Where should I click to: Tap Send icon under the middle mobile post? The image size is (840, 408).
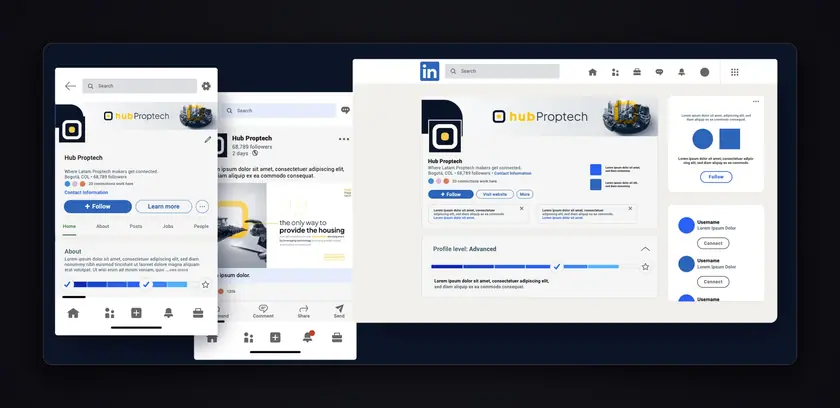[x=339, y=308]
